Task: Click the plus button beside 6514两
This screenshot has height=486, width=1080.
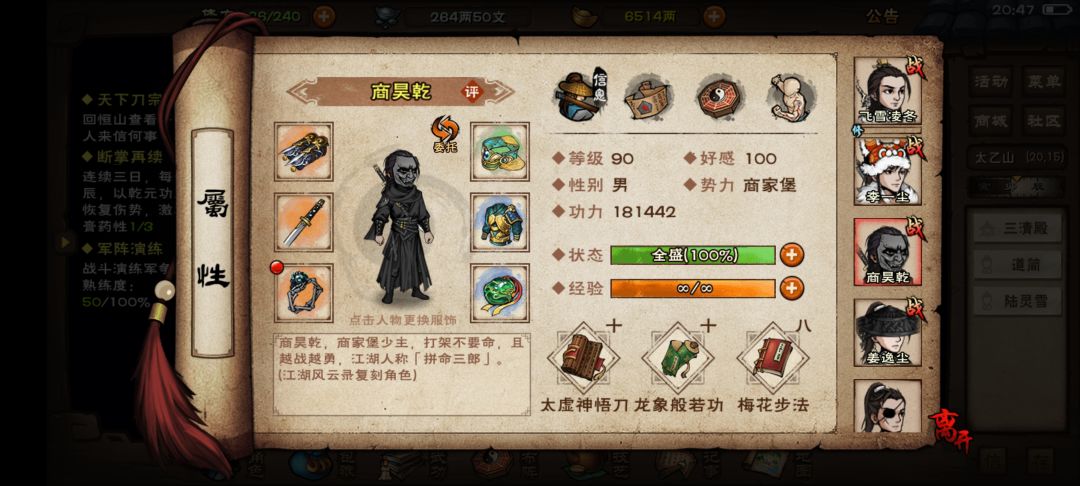Action: [714, 16]
